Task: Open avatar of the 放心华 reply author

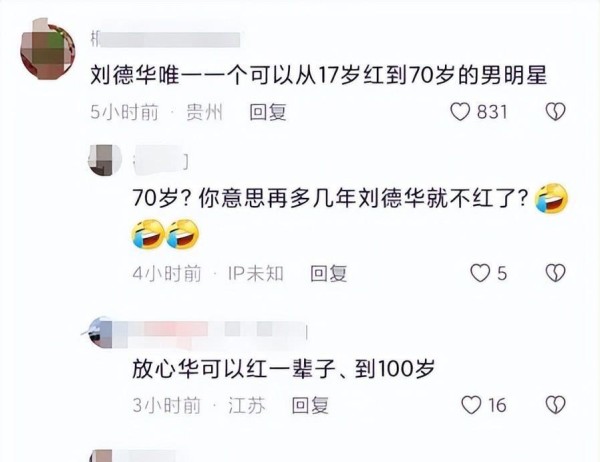Action: click(x=101, y=333)
